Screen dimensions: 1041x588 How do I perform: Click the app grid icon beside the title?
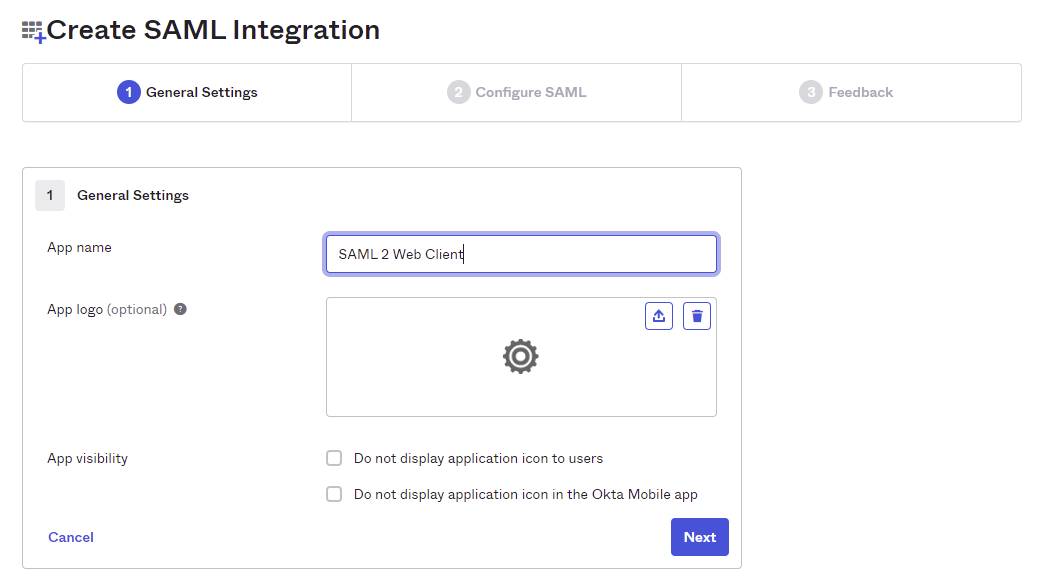tap(34, 32)
